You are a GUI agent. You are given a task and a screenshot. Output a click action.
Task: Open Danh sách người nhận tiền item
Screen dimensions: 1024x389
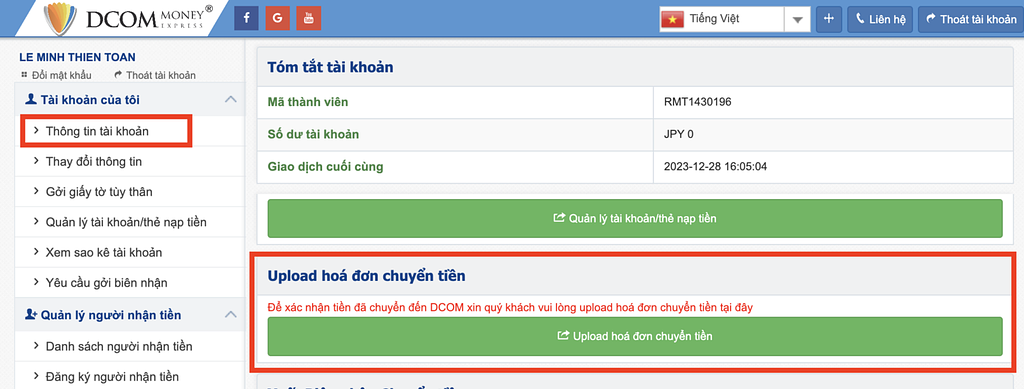coord(129,346)
